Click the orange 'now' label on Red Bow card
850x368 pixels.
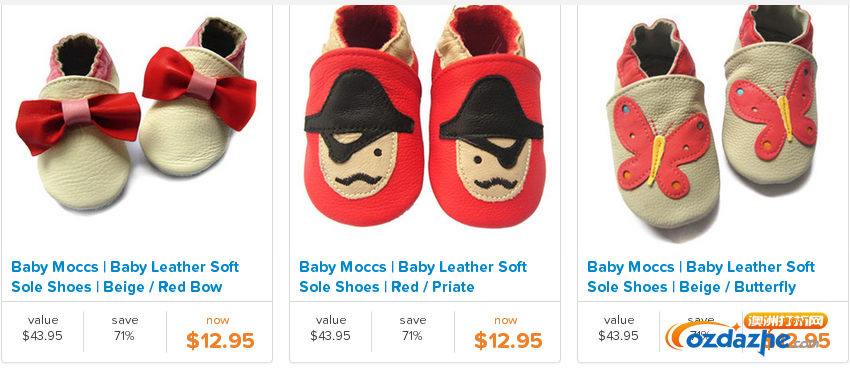point(218,320)
